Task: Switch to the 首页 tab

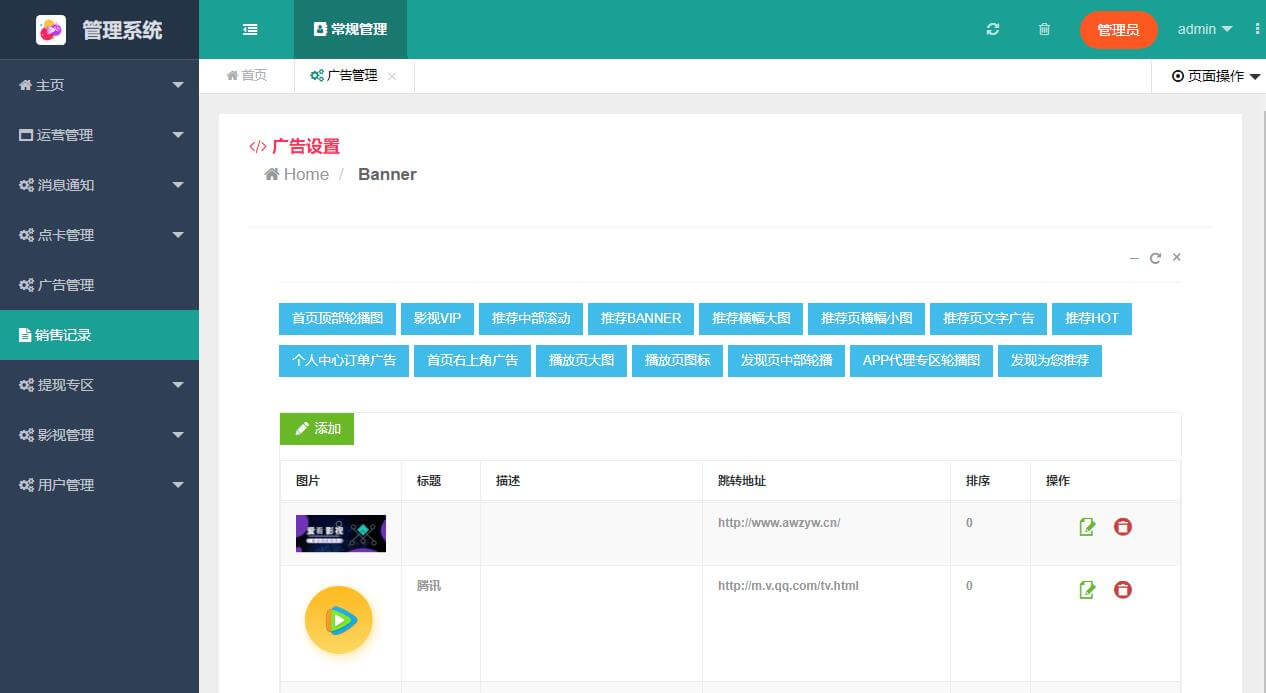Action: (247, 76)
